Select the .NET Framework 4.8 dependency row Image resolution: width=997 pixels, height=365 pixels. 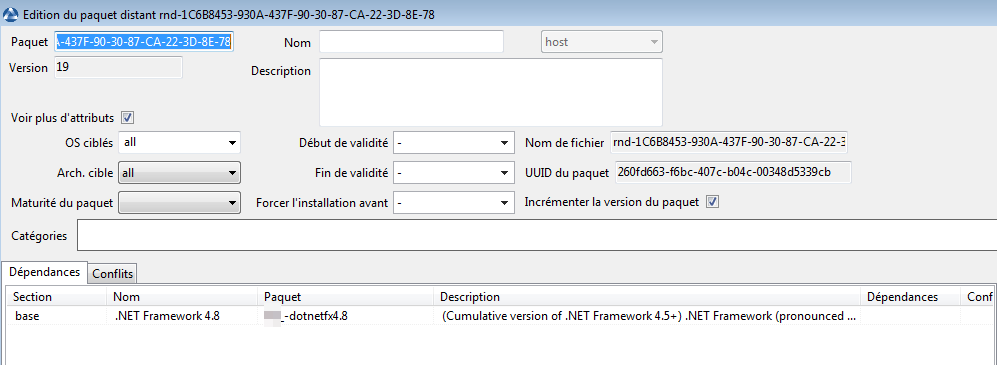pyautogui.click(x=501, y=316)
